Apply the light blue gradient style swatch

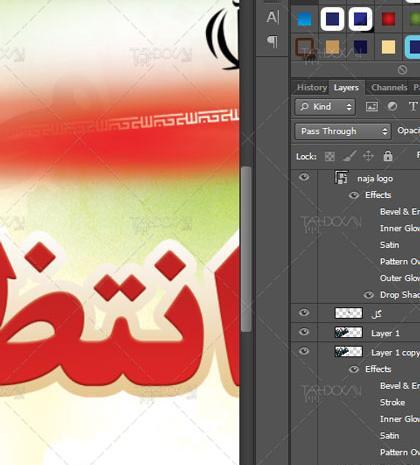[305, 19]
